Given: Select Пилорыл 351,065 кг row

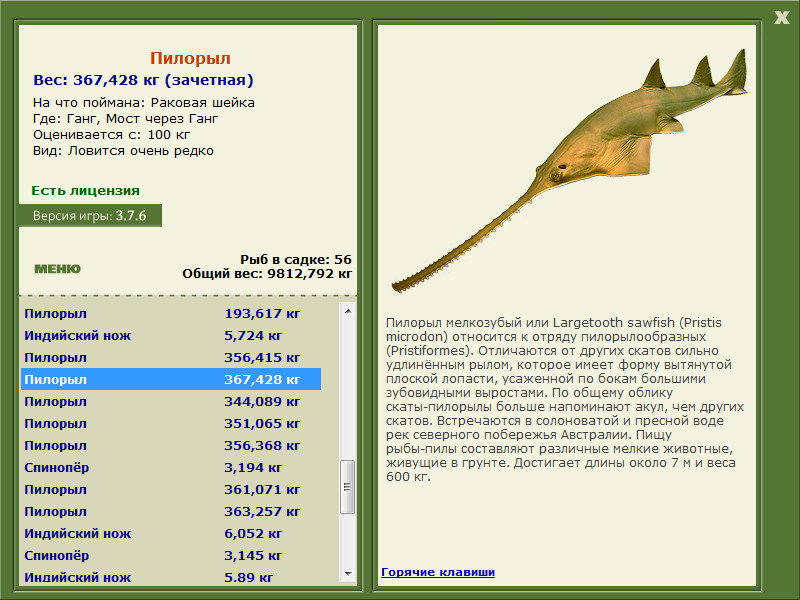Looking at the screenshot, I should coord(171,423).
